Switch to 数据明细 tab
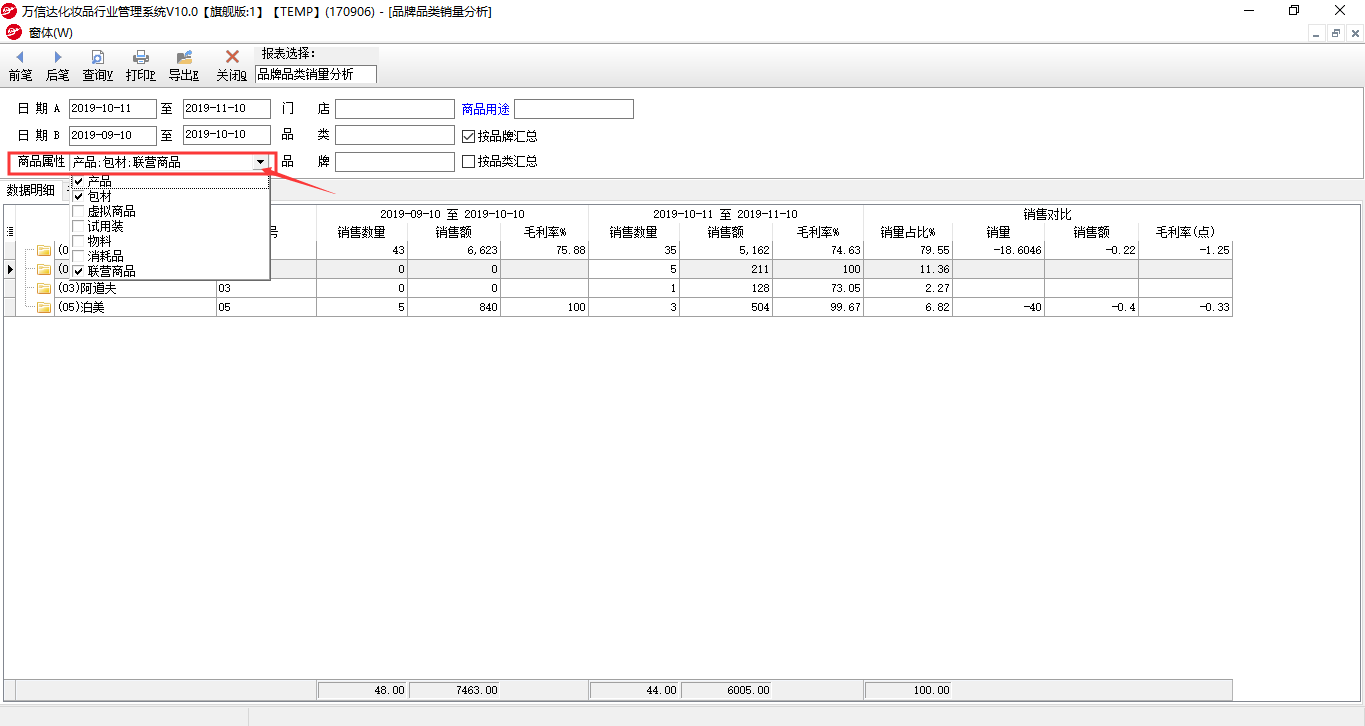The height and width of the screenshot is (726, 1365). click(31, 190)
